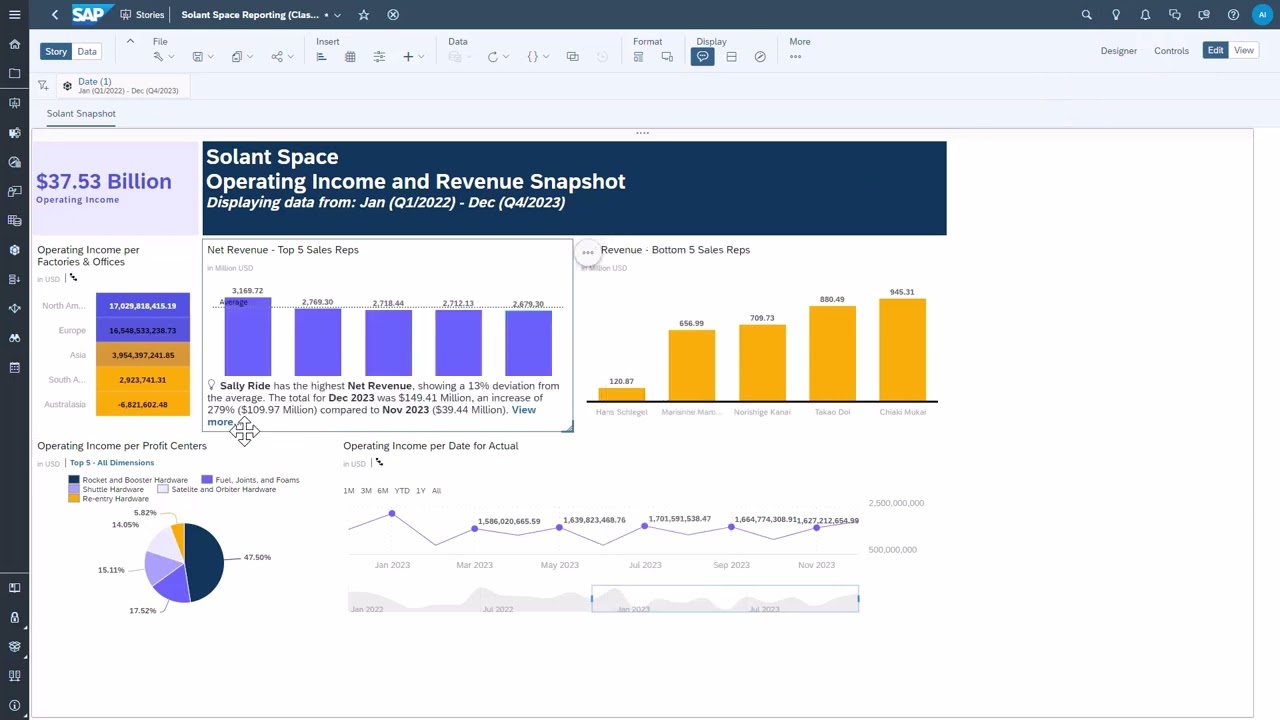Select the 6M time range
Viewport: 1280px width, 720px height.
coord(383,491)
